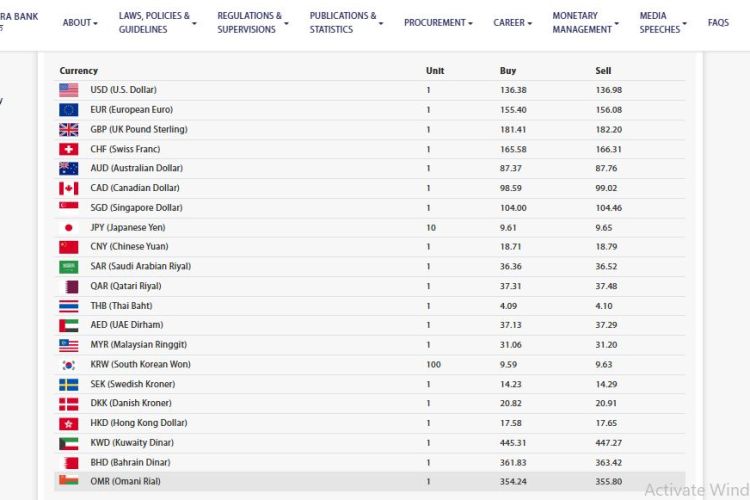Click the Oman flag icon

pos(68,480)
